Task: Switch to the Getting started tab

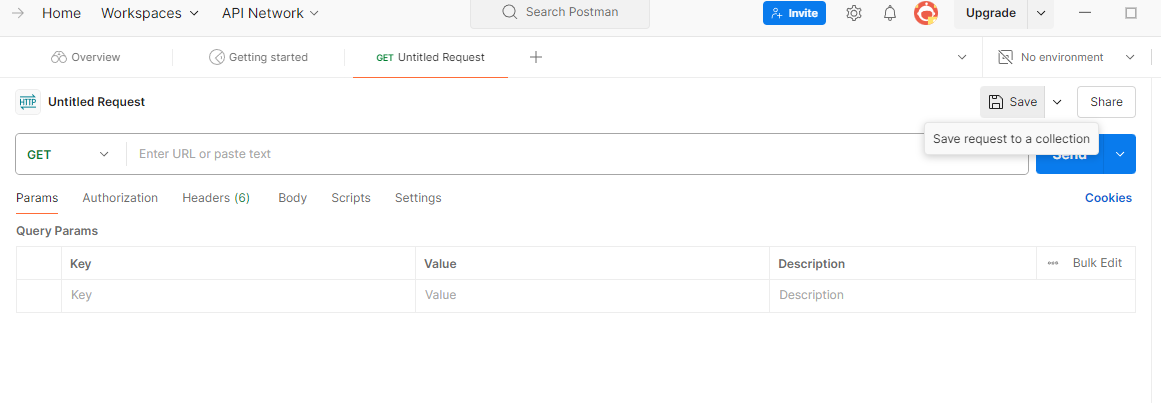Action: 258,57
